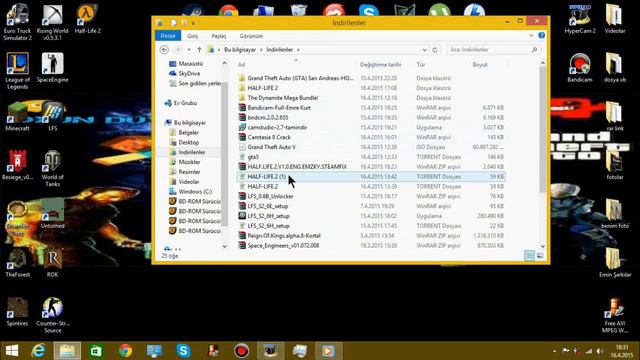This screenshot has height=360, width=640.
Task: Open quick access toolbar customize dropdown
Action: click(x=193, y=23)
